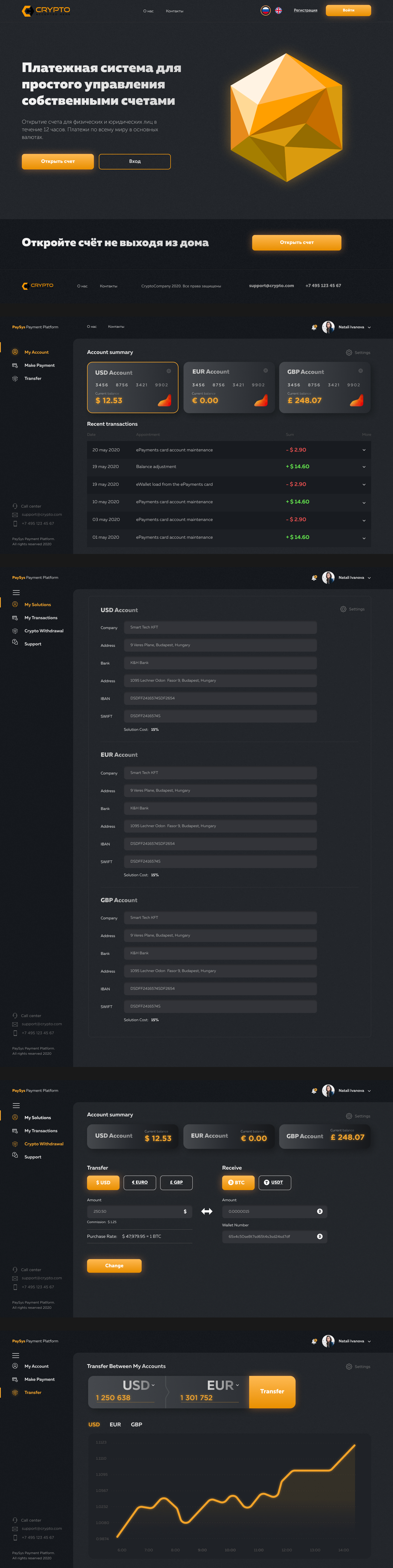Click the My Account sidebar icon above Make Payment
The image size is (393, 1568).
[15, 352]
